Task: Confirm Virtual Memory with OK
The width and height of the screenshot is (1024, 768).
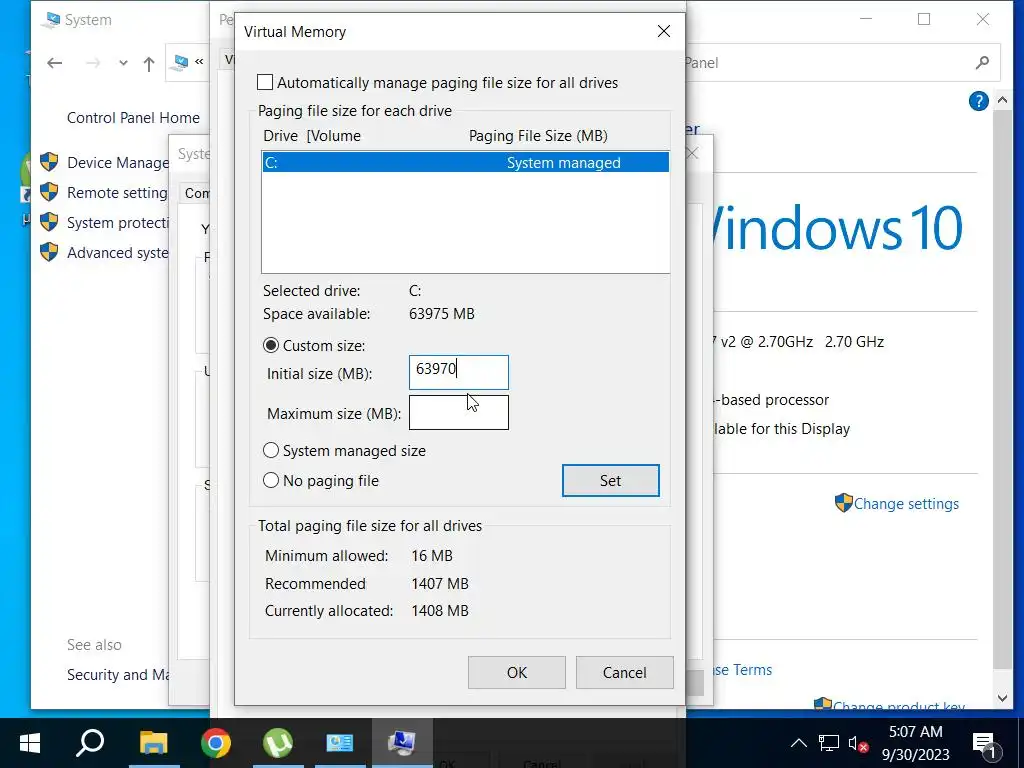Action: tap(517, 673)
